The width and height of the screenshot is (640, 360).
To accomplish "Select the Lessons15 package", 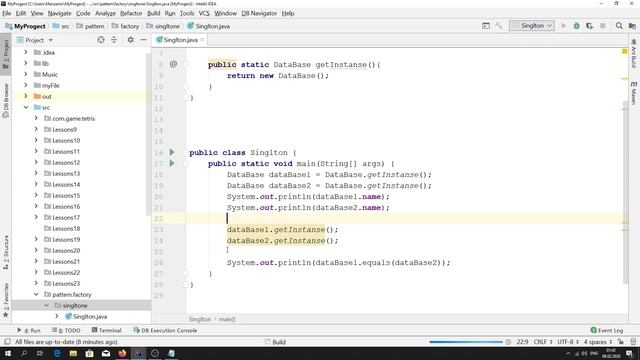I will coord(66,196).
